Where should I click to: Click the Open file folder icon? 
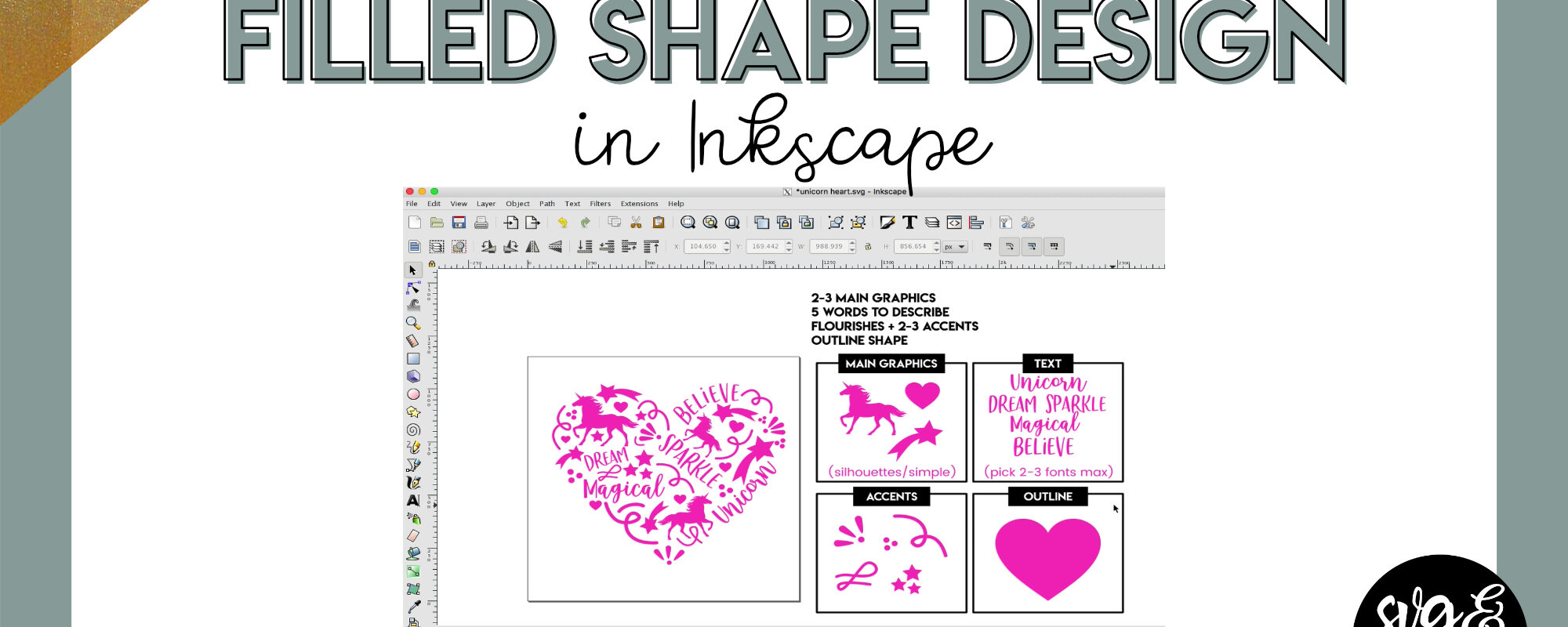(x=437, y=223)
